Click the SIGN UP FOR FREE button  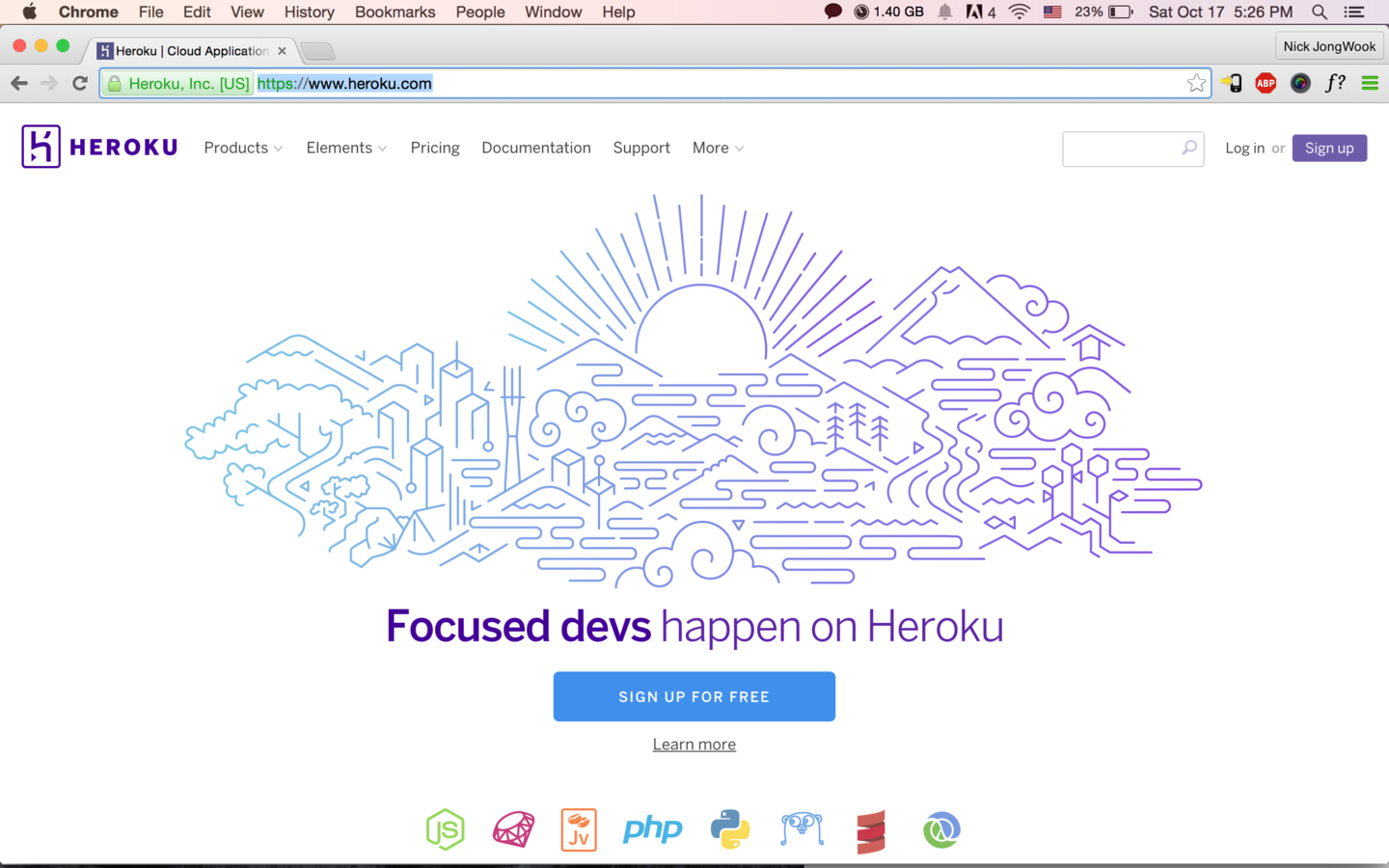click(694, 696)
